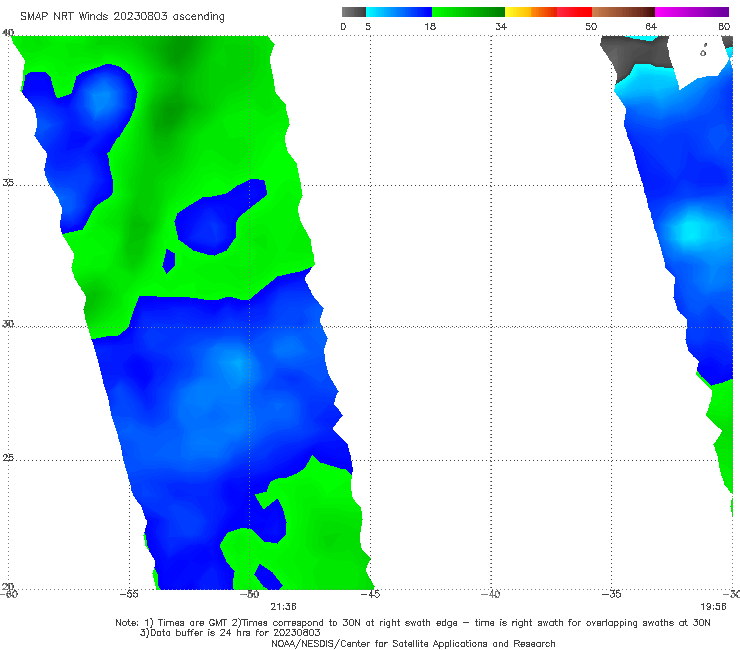This screenshot has height=650, width=740.
Task: Click the swath time label '19:56'
Action: 713,606
